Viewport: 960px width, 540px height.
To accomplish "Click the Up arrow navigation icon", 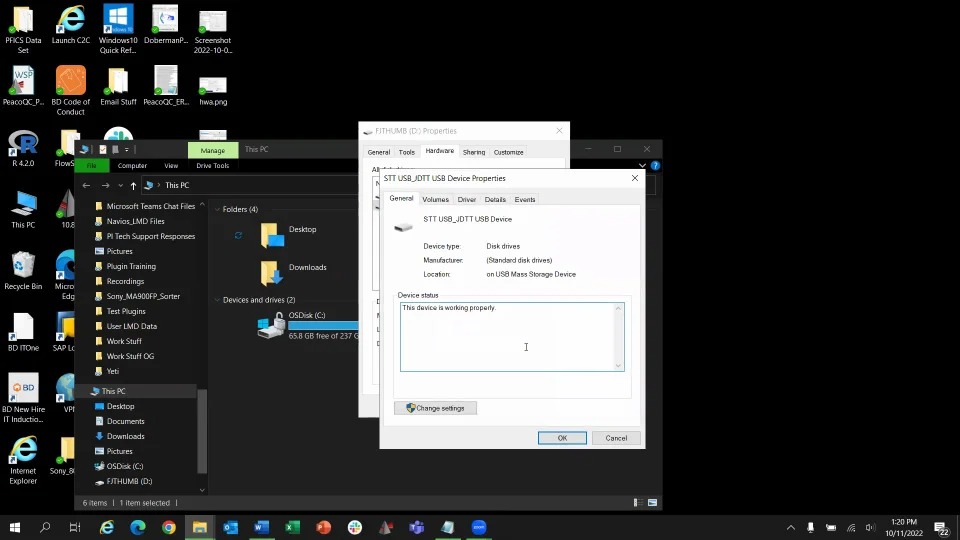I will 133,185.
